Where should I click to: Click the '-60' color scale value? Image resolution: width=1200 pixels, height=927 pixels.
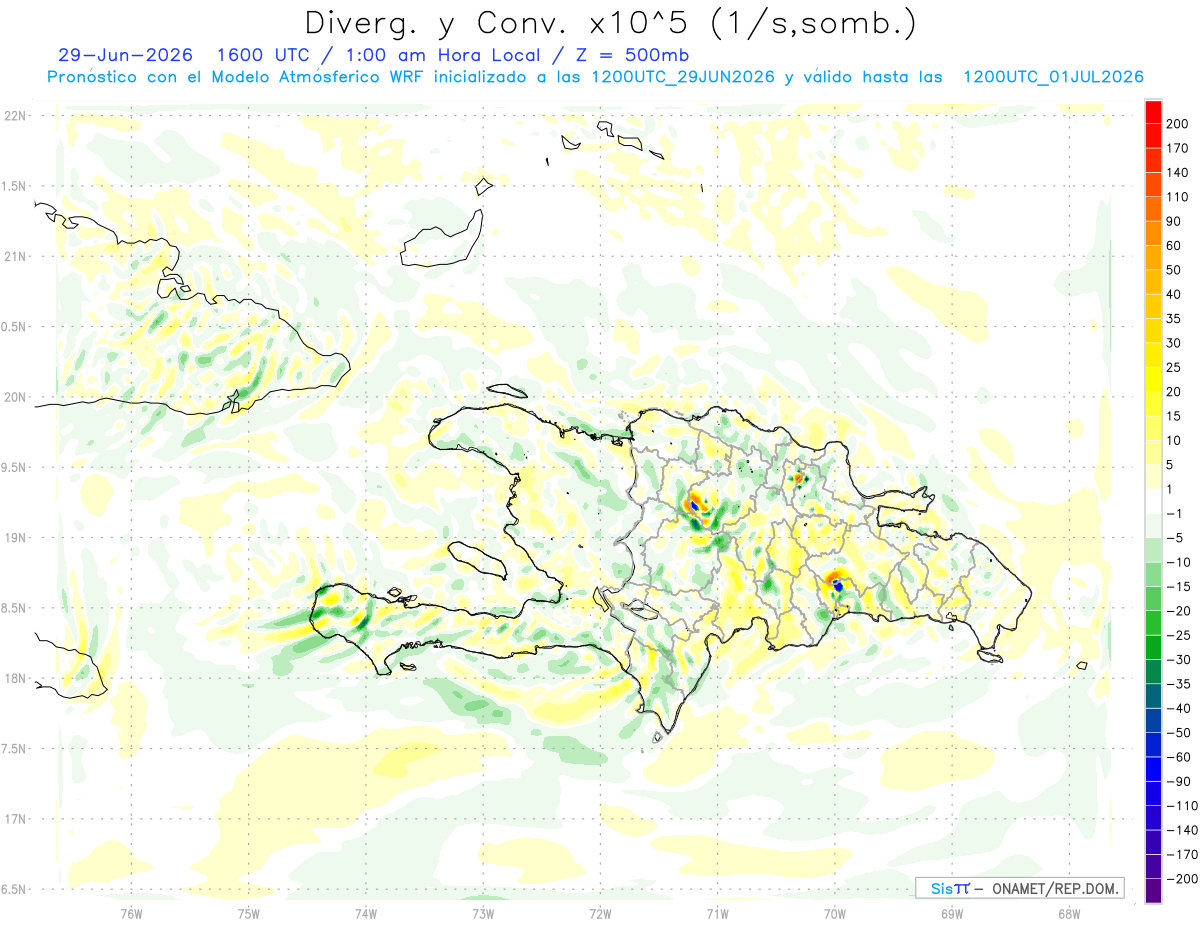[1180, 758]
